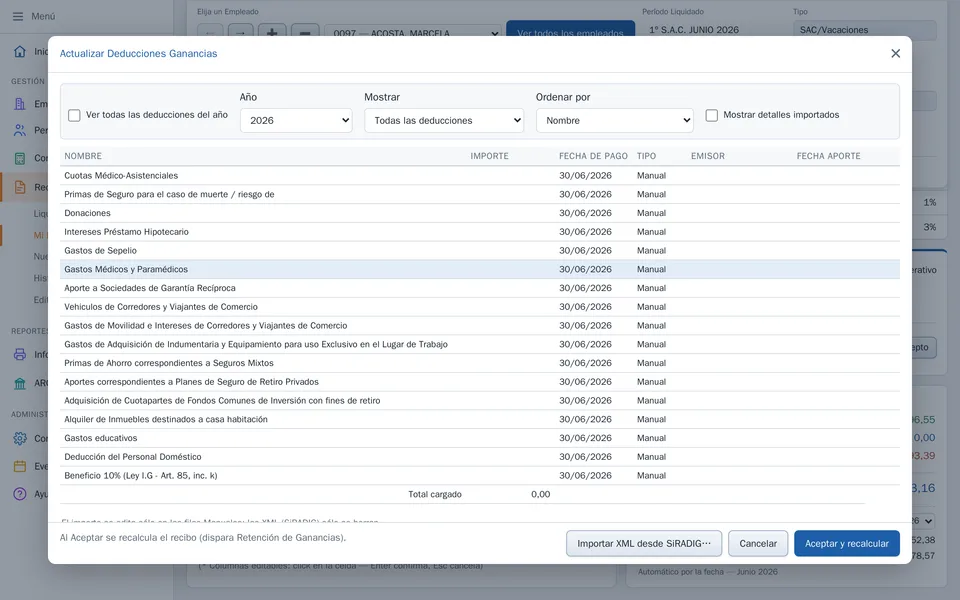
Task: Select 'Alquiler de Inmuebles destinados a casa habitación'
Action: coord(480,419)
